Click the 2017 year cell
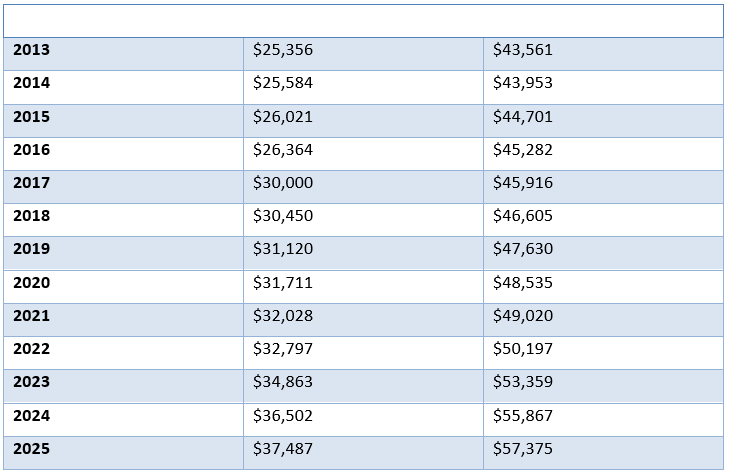Viewport: 731px width, 476px height. pos(32,183)
